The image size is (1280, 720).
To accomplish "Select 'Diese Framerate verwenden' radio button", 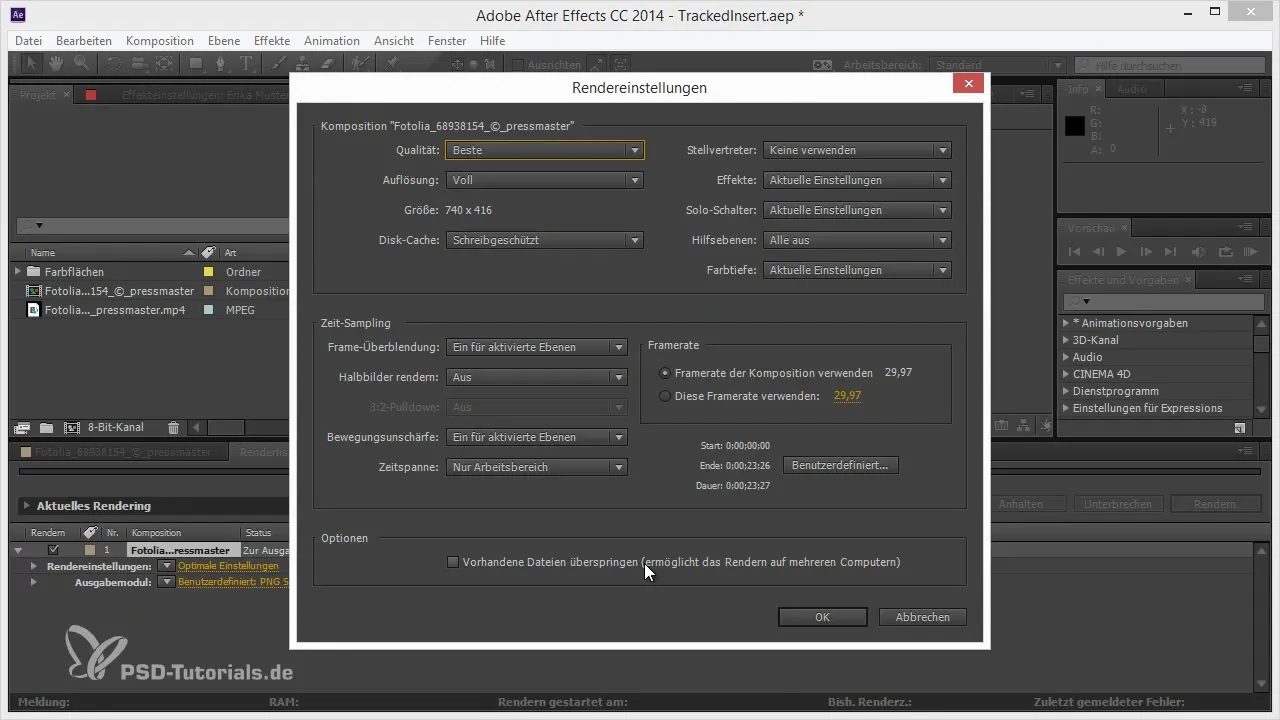I will (x=665, y=396).
